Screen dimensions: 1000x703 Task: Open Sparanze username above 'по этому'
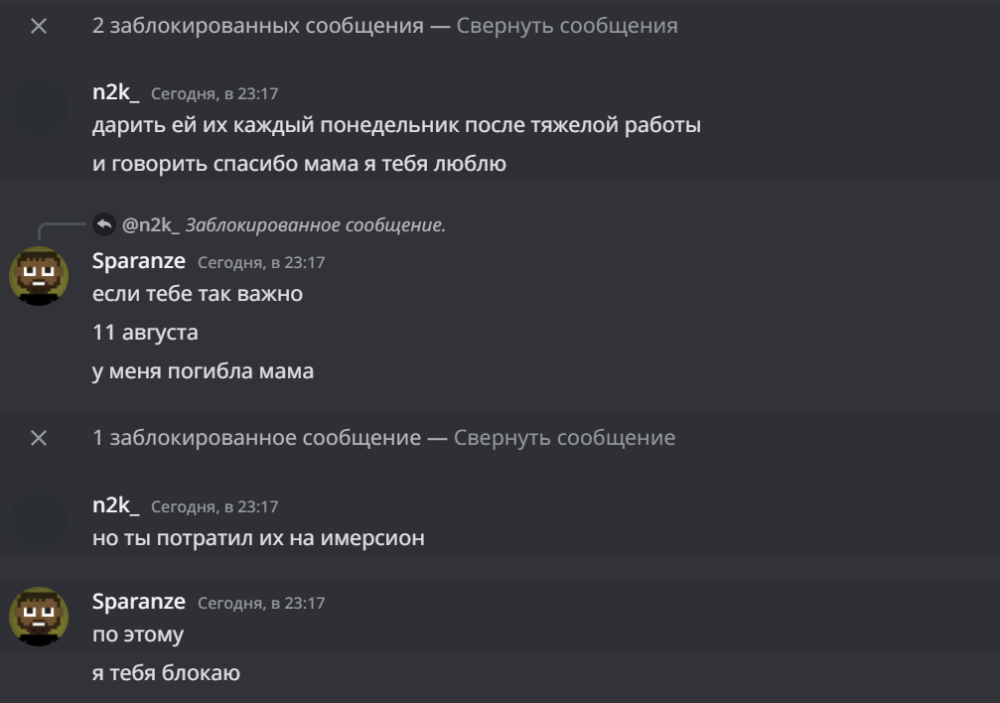[139, 602]
